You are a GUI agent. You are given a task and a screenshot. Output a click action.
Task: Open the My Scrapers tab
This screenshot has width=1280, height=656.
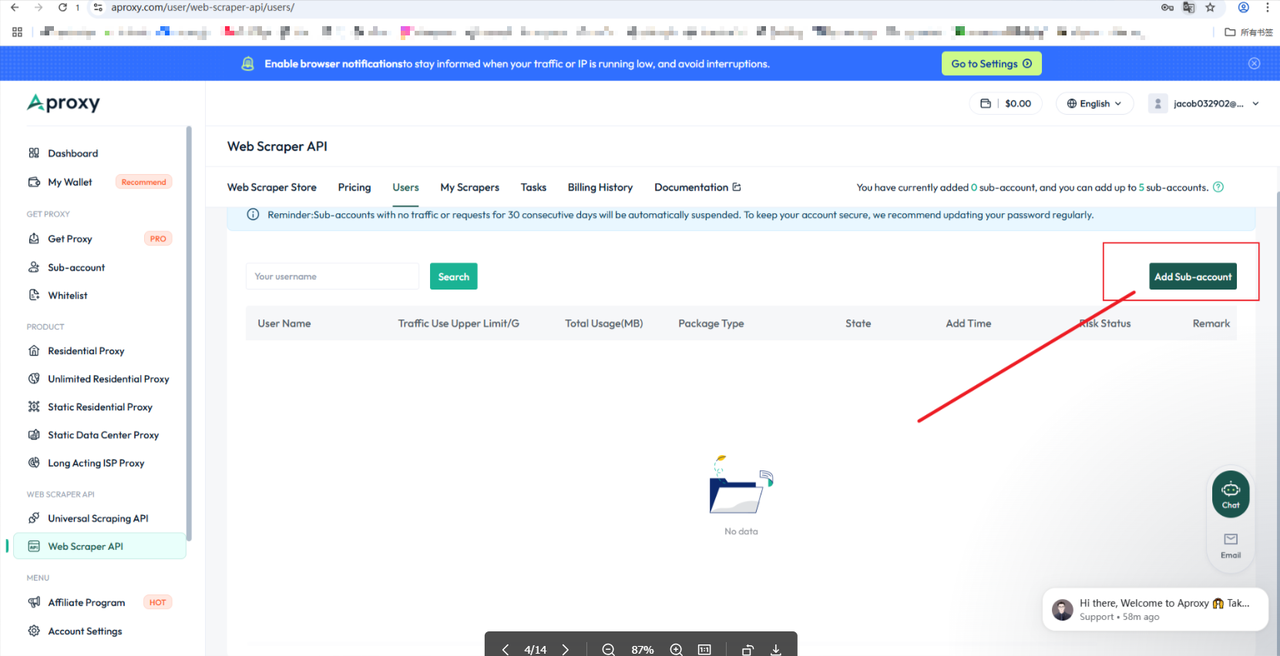point(470,187)
